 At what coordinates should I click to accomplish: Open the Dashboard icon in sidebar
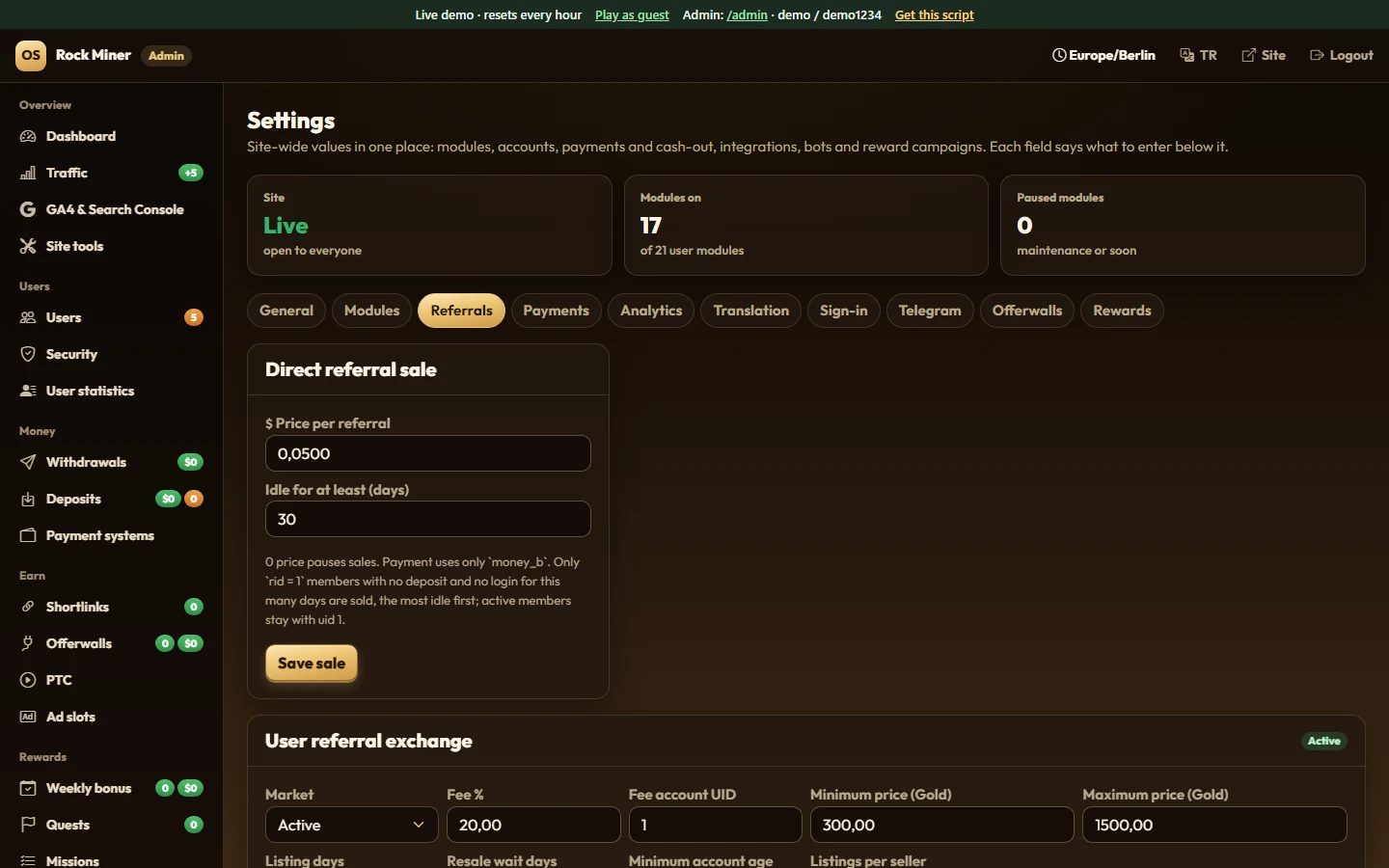pos(28,136)
